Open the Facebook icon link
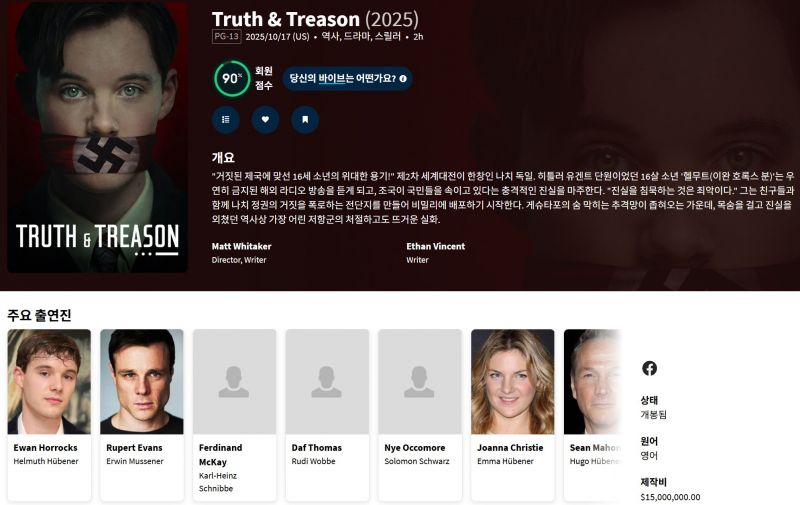Image resolution: width=800 pixels, height=505 pixels. tap(649, 368)
